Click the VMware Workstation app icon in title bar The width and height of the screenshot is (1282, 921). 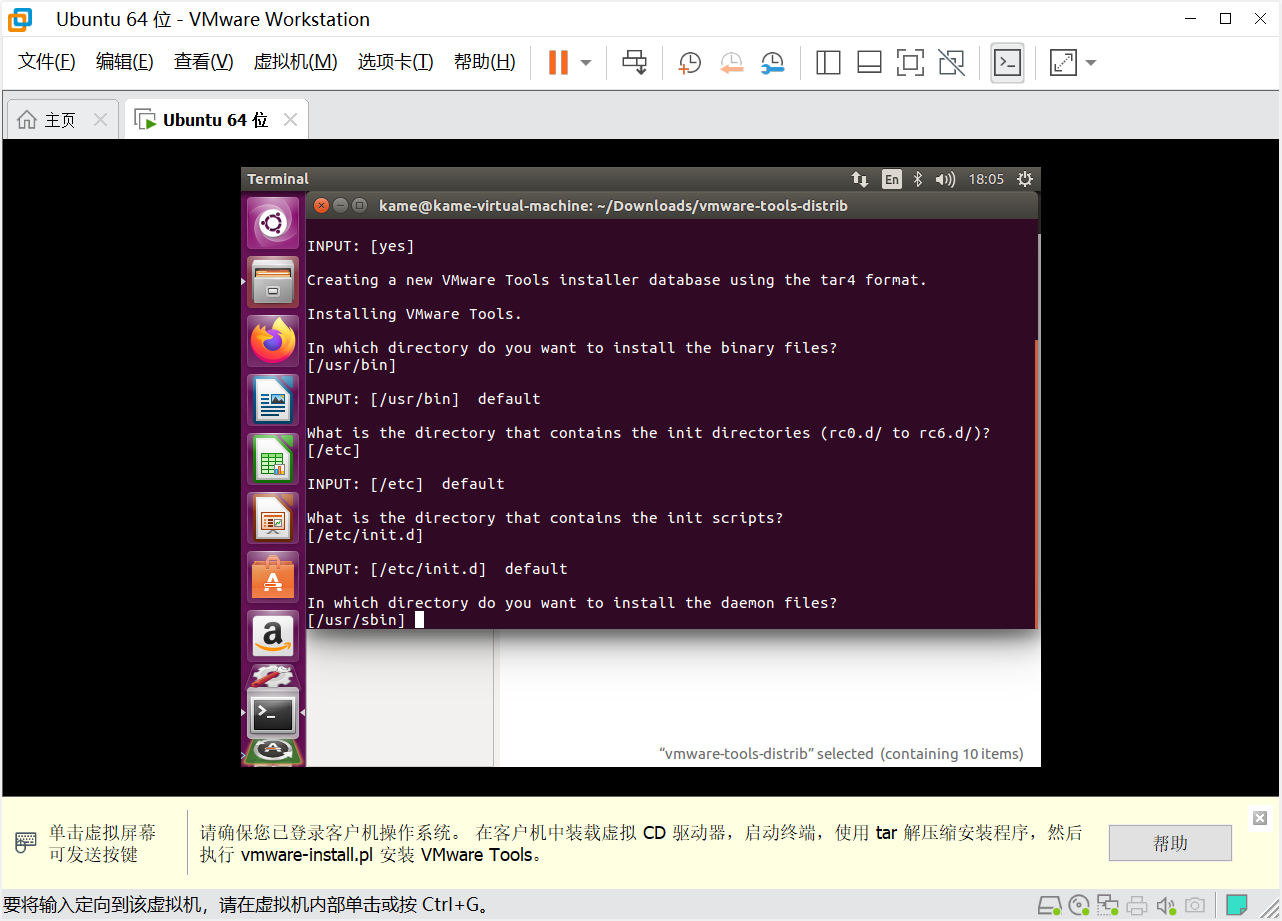(20, 19)
